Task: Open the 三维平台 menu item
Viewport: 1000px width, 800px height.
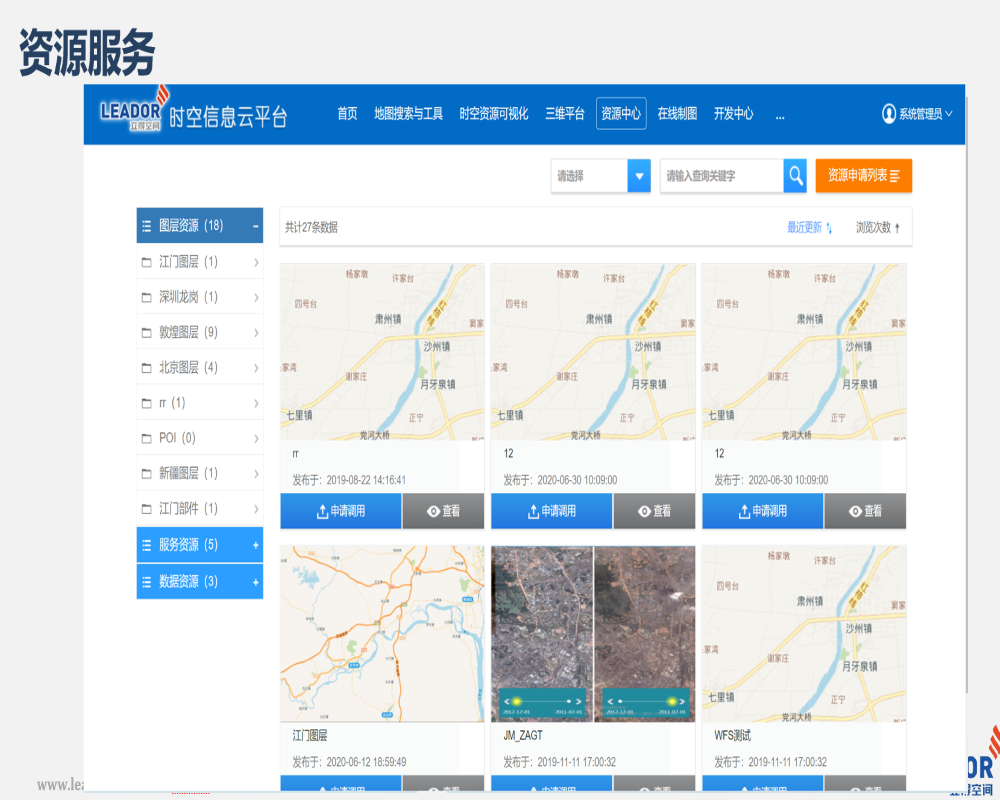Action: pos(565,114)
